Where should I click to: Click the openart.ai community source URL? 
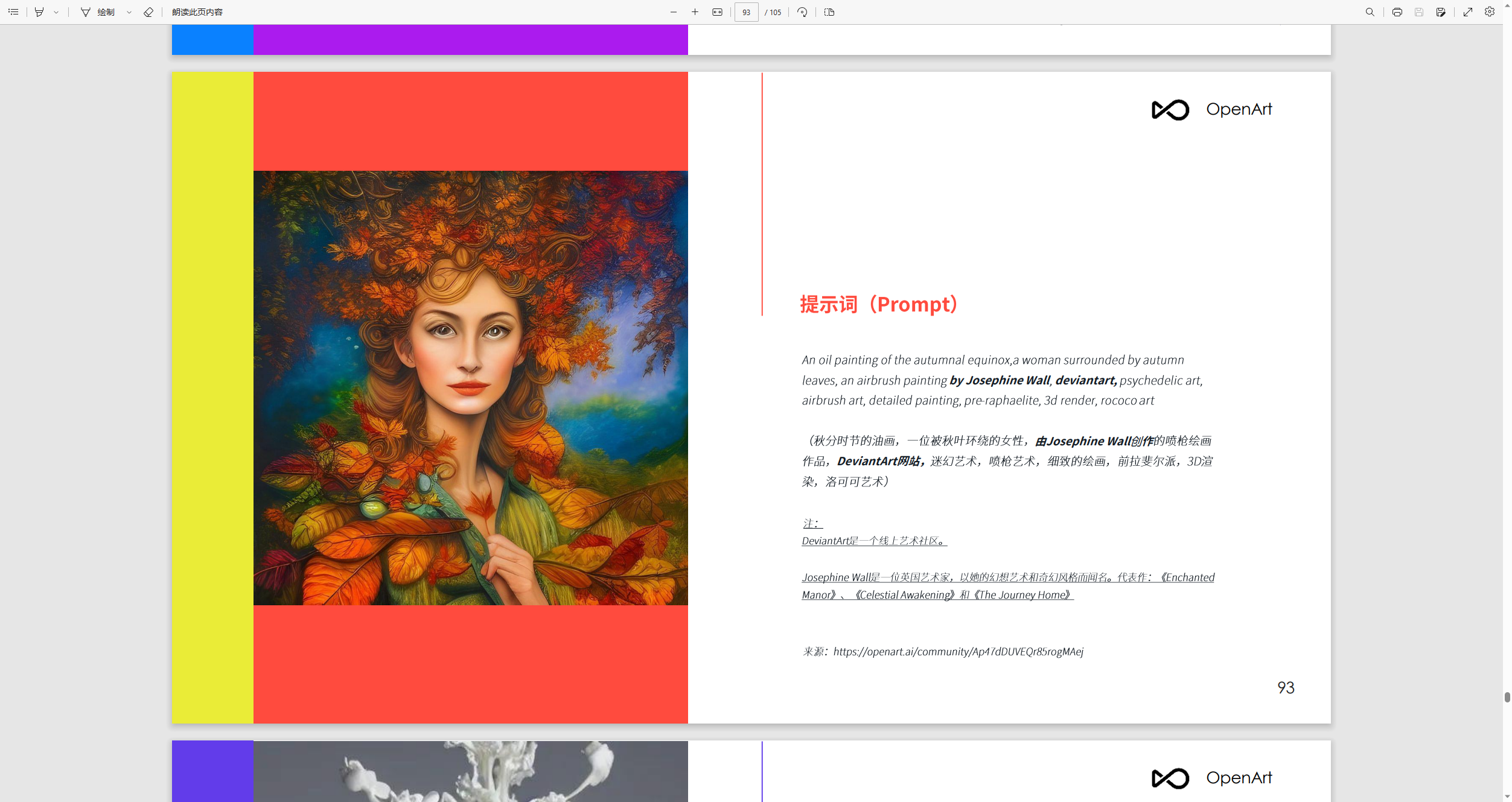958,652
